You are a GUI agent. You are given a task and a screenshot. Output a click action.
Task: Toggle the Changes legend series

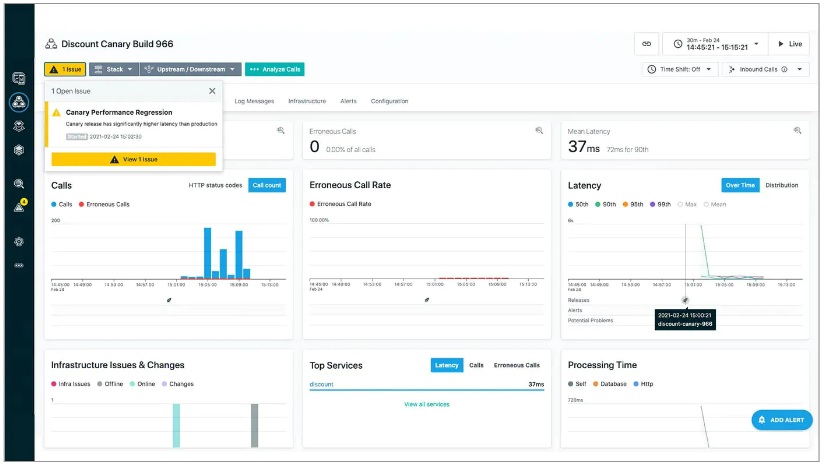point(177,384)
